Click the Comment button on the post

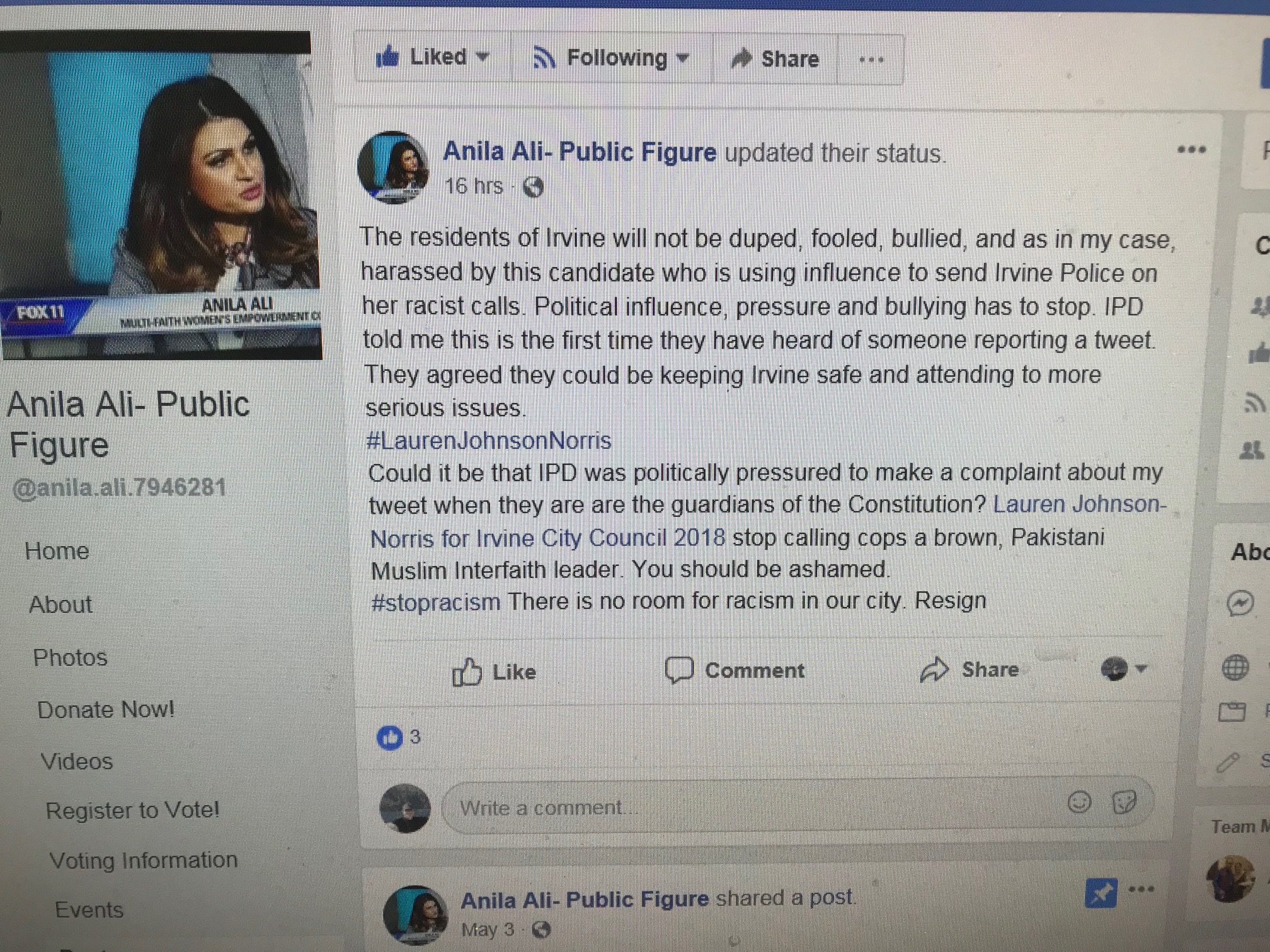pyautogui.click(x=735, y=671)
